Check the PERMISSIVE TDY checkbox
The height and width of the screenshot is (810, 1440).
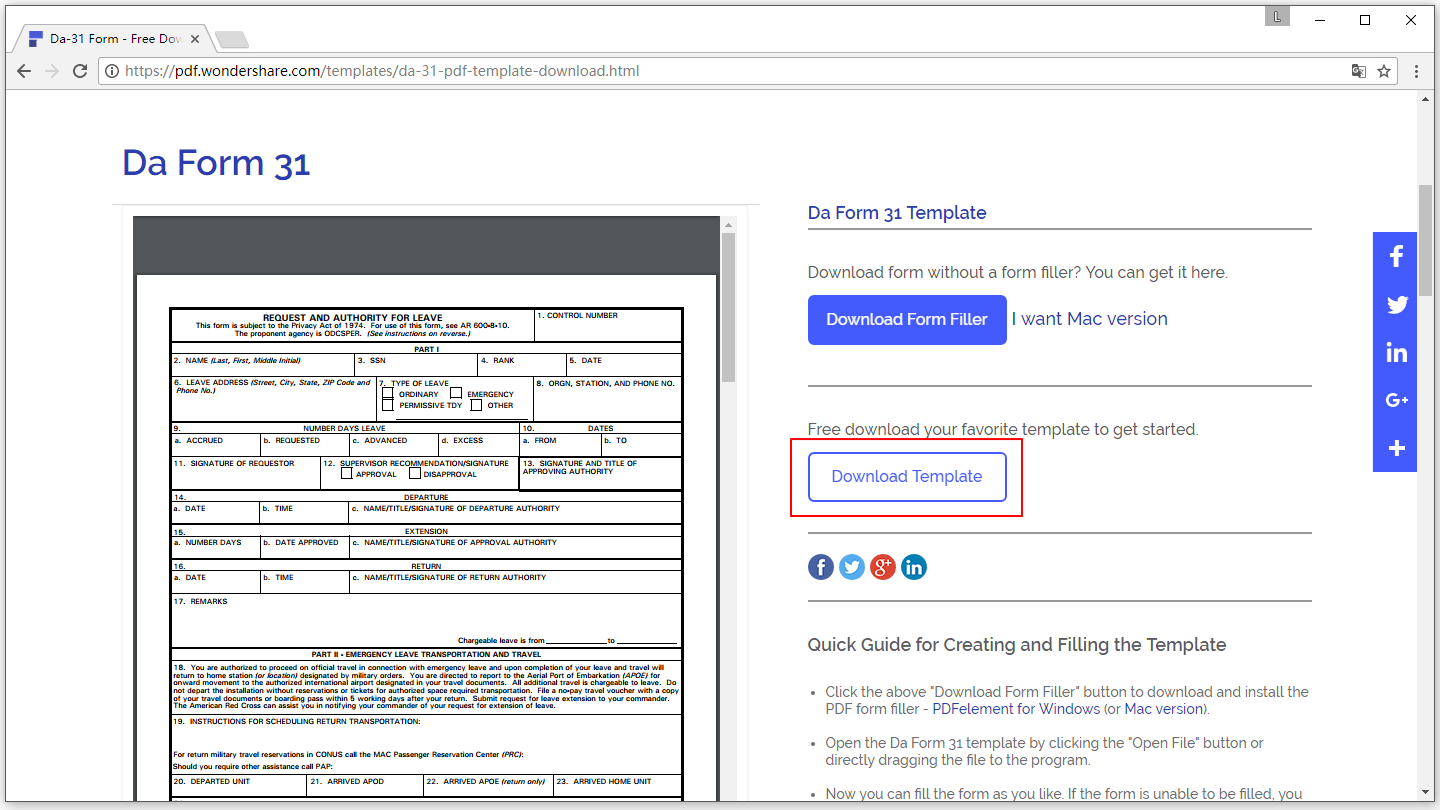pyautogui.click(x=388, y=405)
